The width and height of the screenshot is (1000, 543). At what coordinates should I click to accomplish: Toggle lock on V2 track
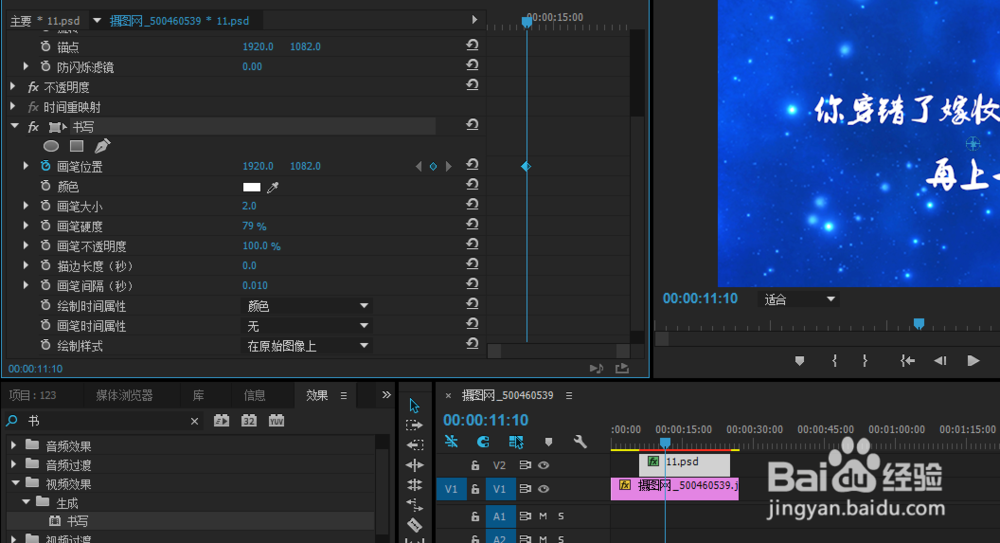point(475,465)
